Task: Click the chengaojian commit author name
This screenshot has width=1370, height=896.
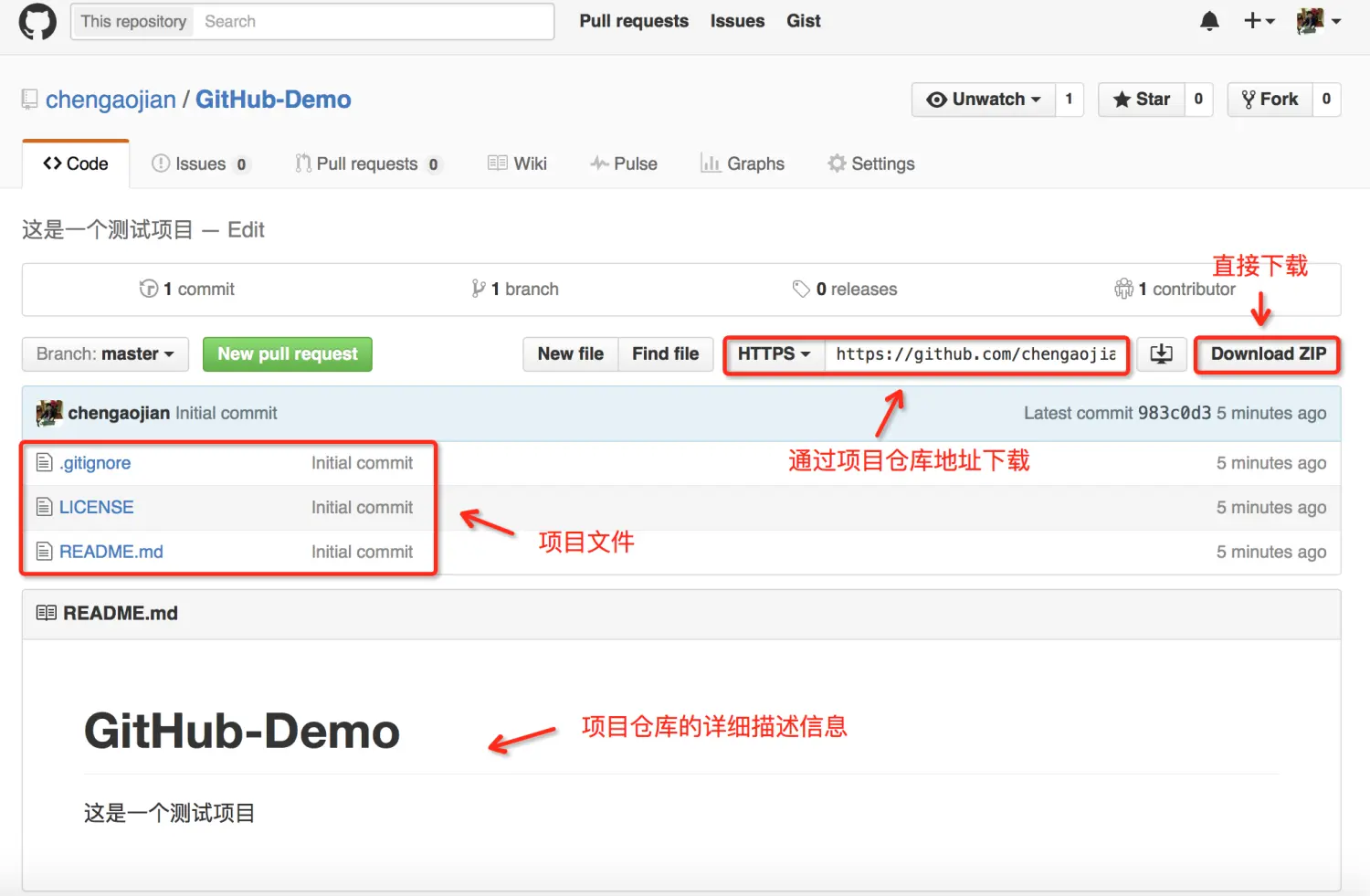Action: [119, 413]
